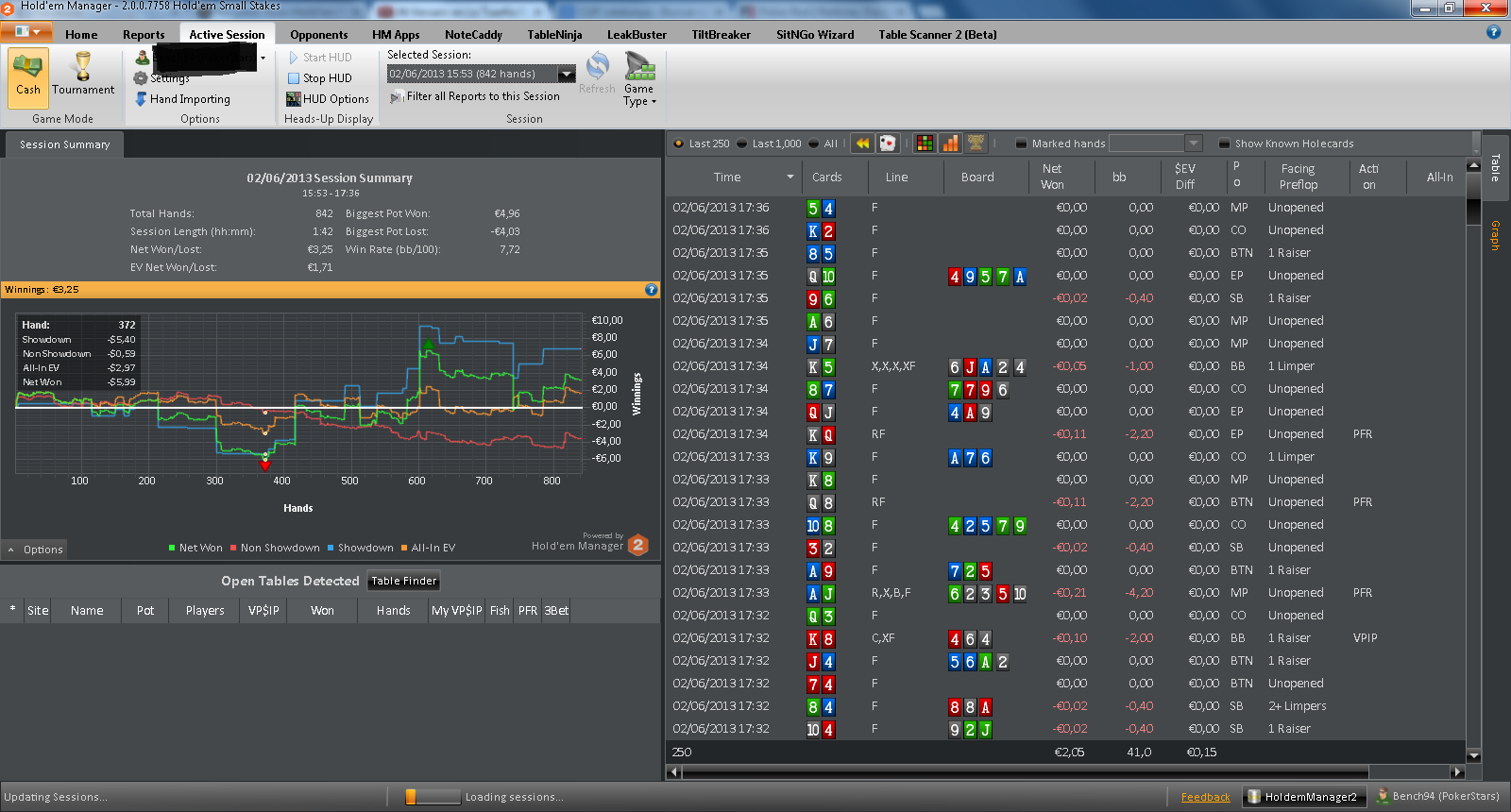
Task: Open LeakBuster tab
Action: [637, 34]
